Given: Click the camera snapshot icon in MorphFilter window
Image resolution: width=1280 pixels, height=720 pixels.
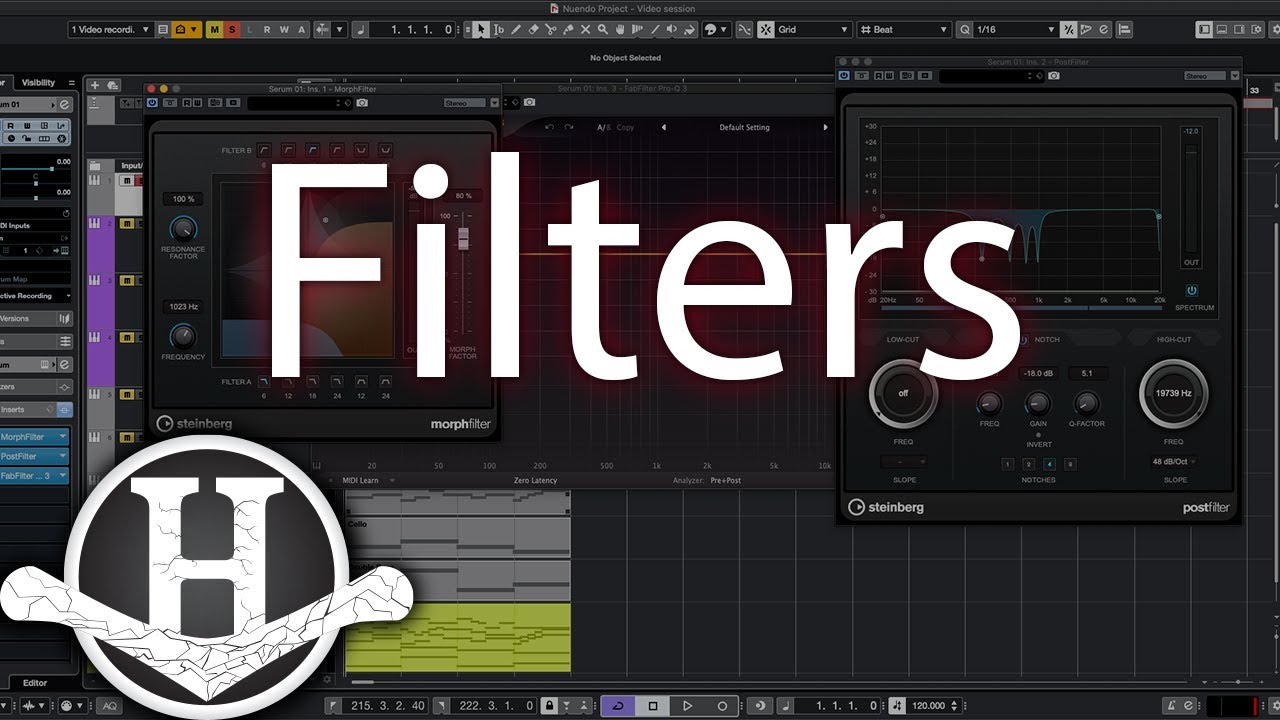Looking at the screenshot, I should pyautogui.click(x=362, y=102).
